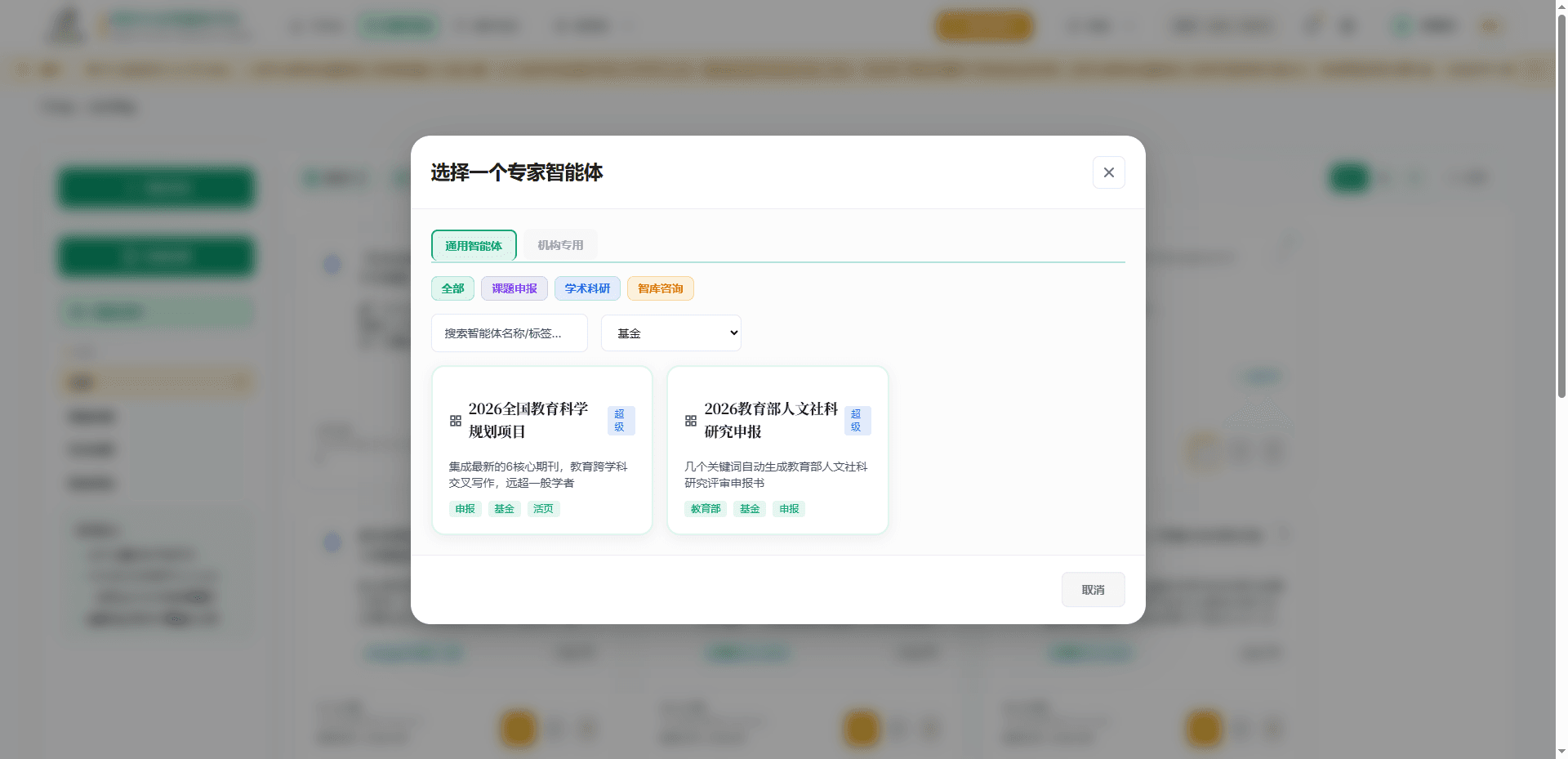Click description text 集成最新的6核心期刊
This screenshot has width=1568, height=759.
538,475
